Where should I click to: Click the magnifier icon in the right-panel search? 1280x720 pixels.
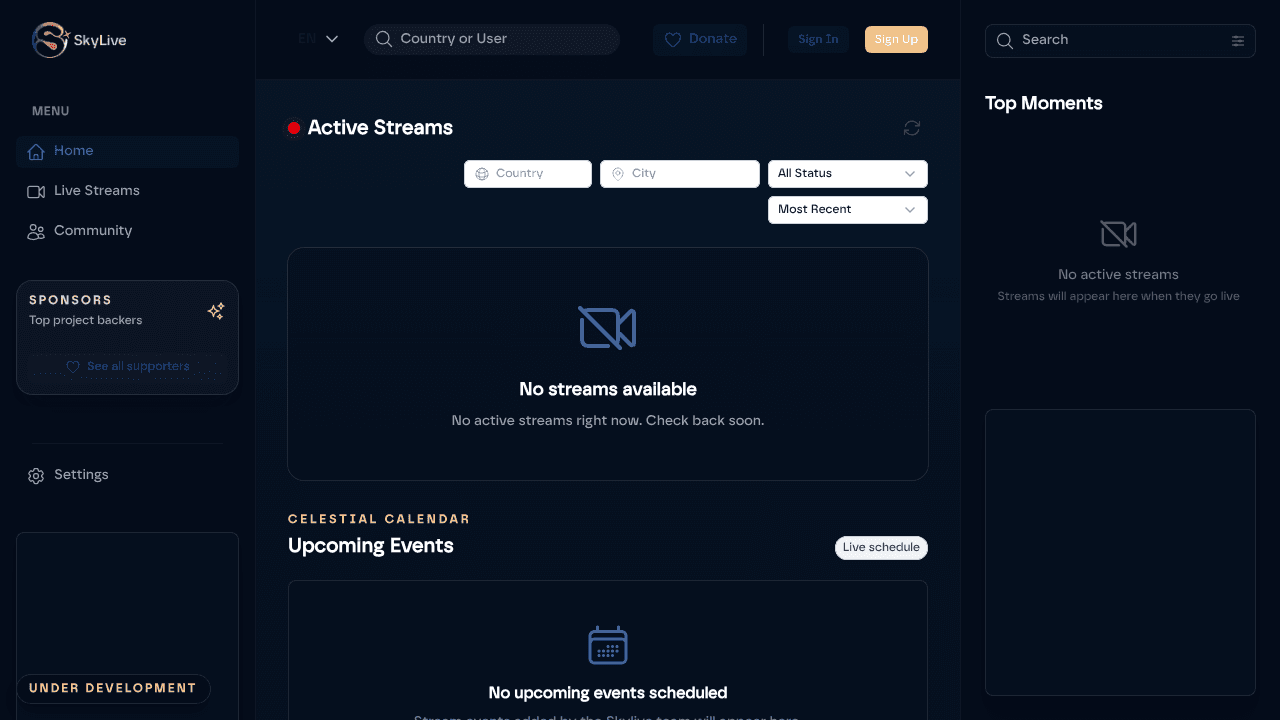point(1005,41)
